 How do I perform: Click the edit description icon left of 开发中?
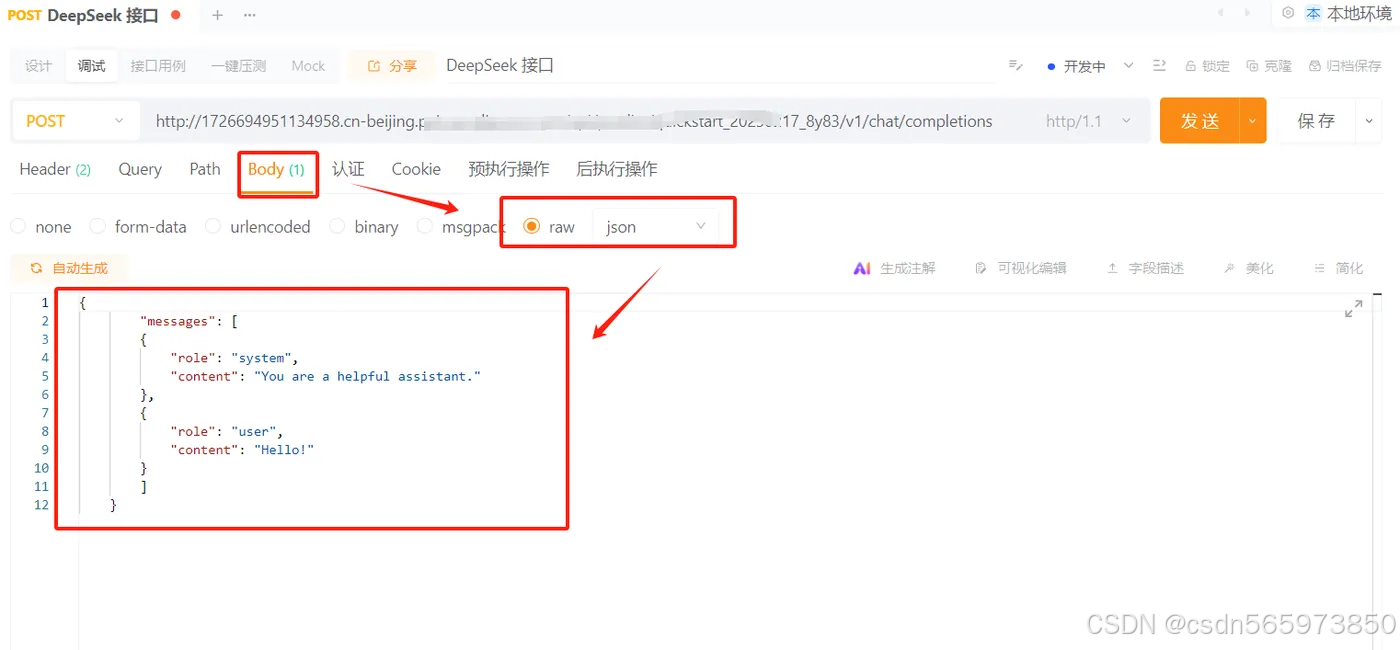point(1015,66)
